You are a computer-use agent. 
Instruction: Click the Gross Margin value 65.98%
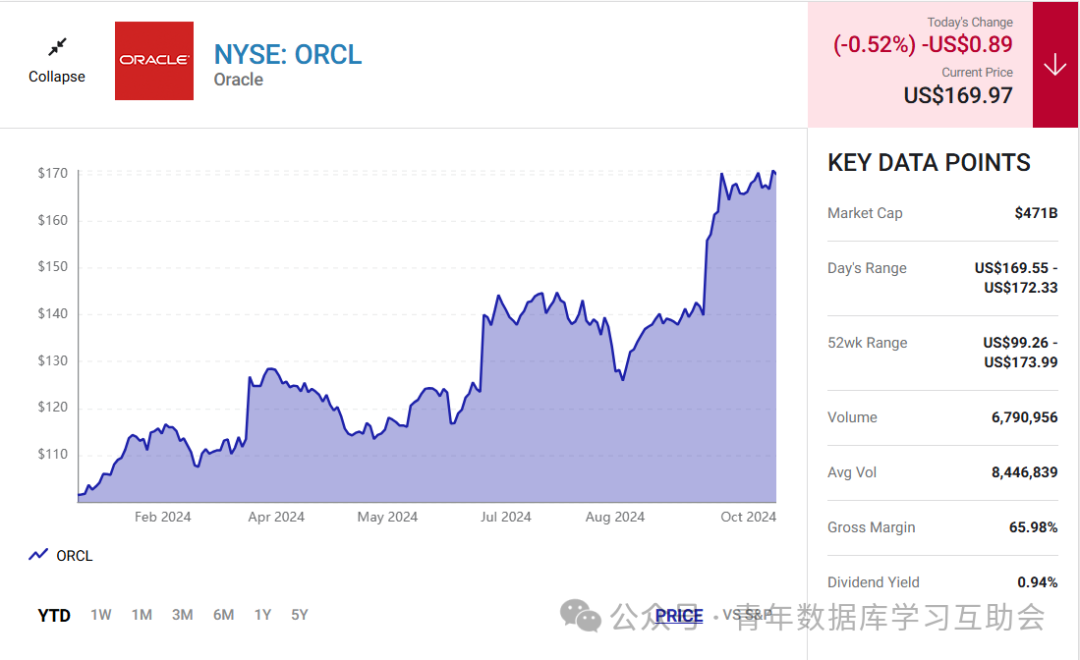tap(1033, 528)
